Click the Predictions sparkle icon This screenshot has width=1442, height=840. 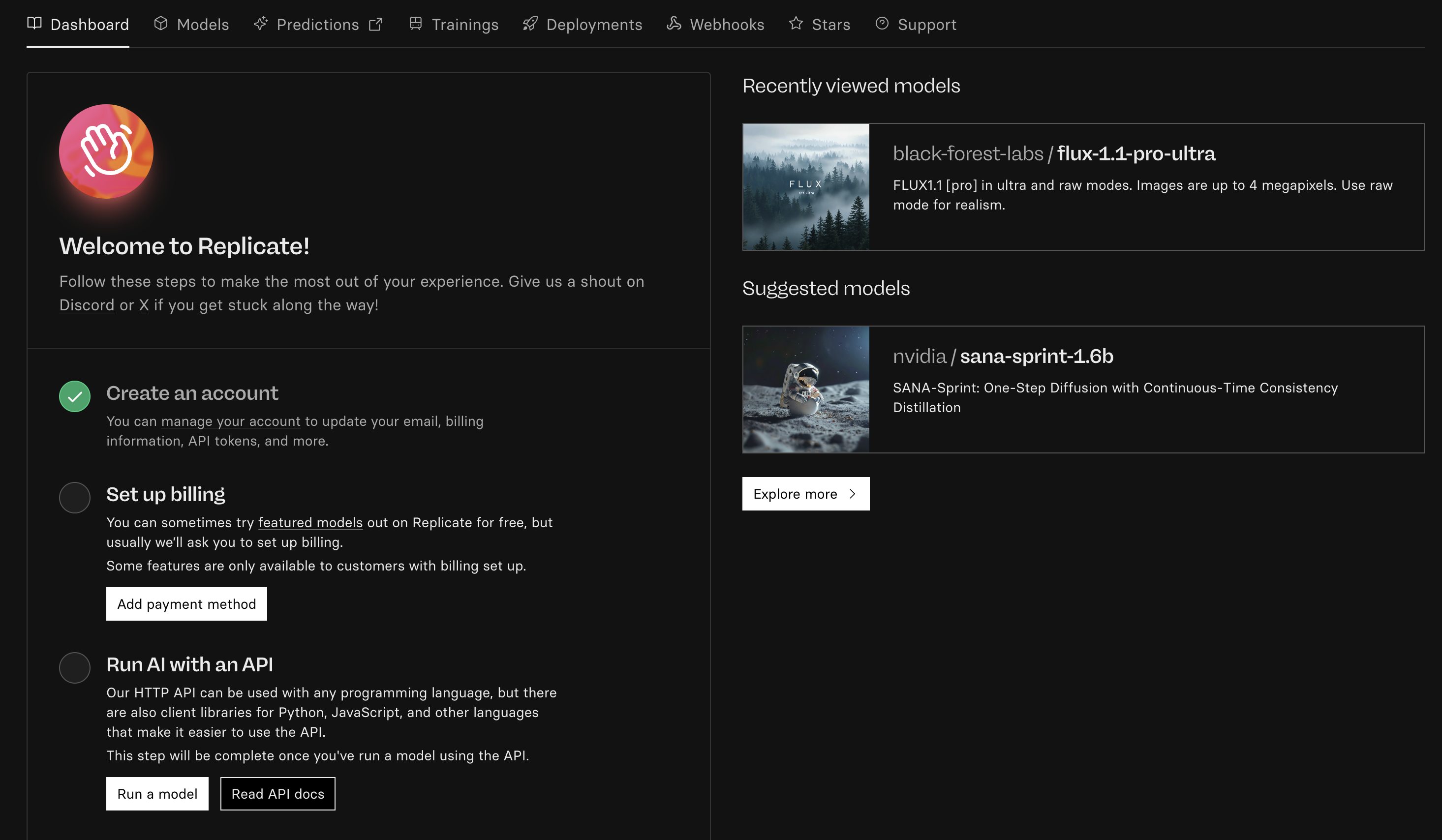click(x=261, y=24)
